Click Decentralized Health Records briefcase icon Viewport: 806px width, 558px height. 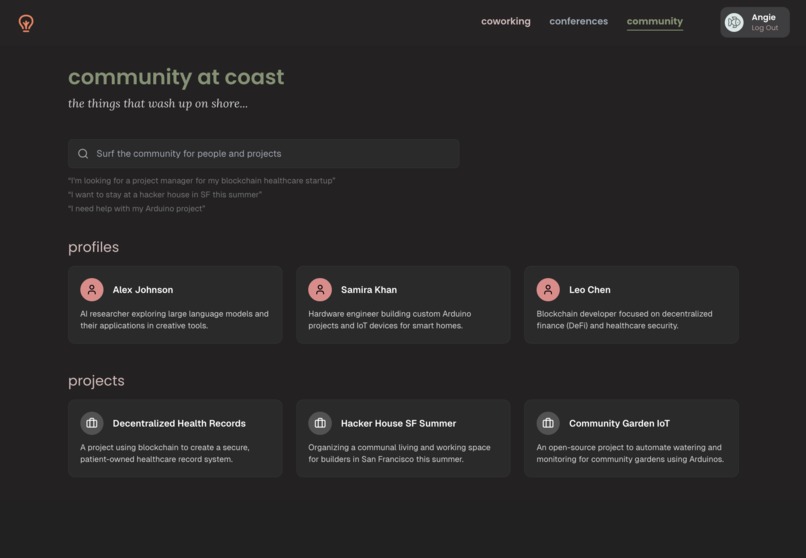pos(91,423)
